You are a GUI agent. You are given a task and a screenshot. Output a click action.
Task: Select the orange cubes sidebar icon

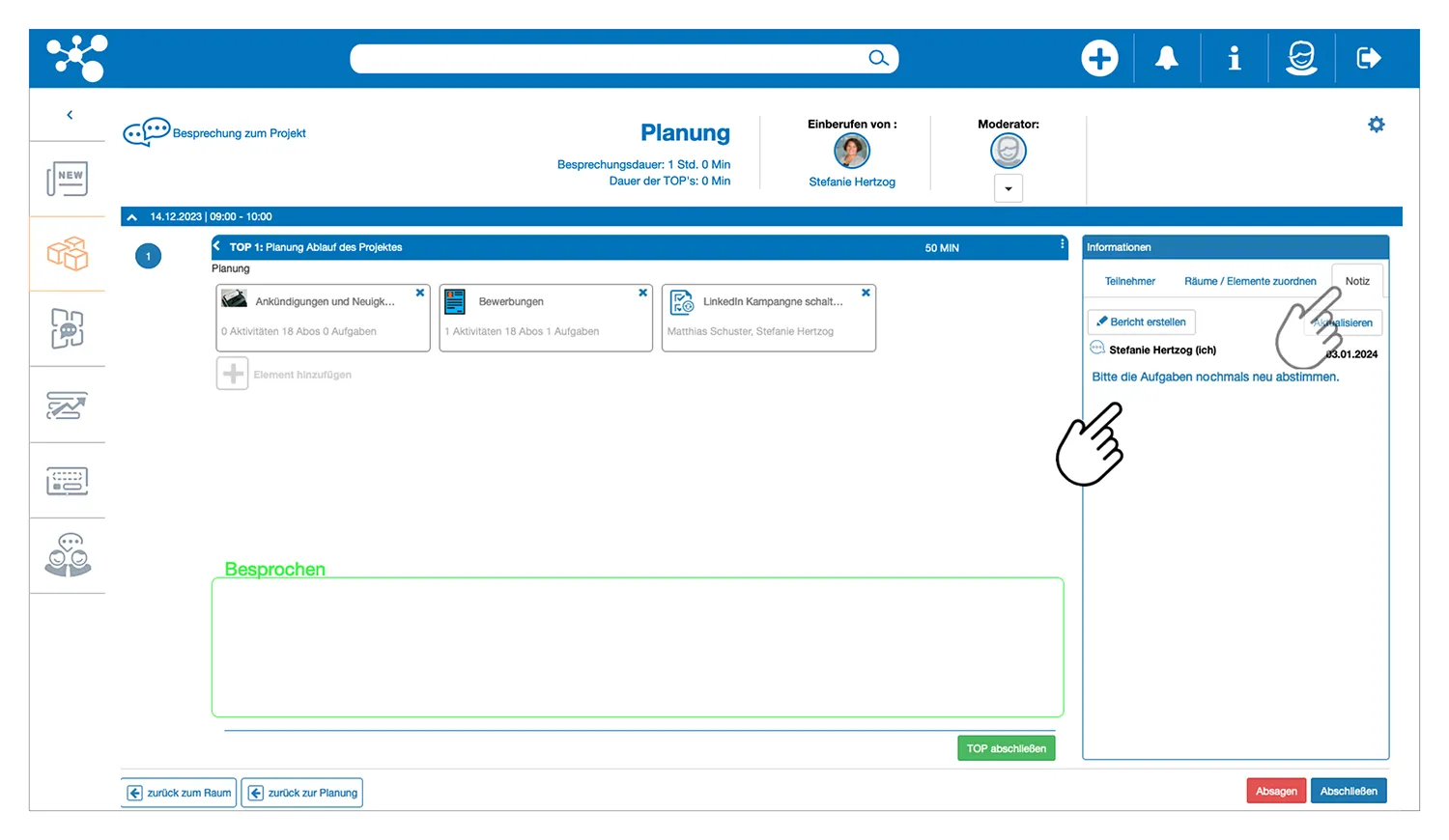(x=68, y=254)
